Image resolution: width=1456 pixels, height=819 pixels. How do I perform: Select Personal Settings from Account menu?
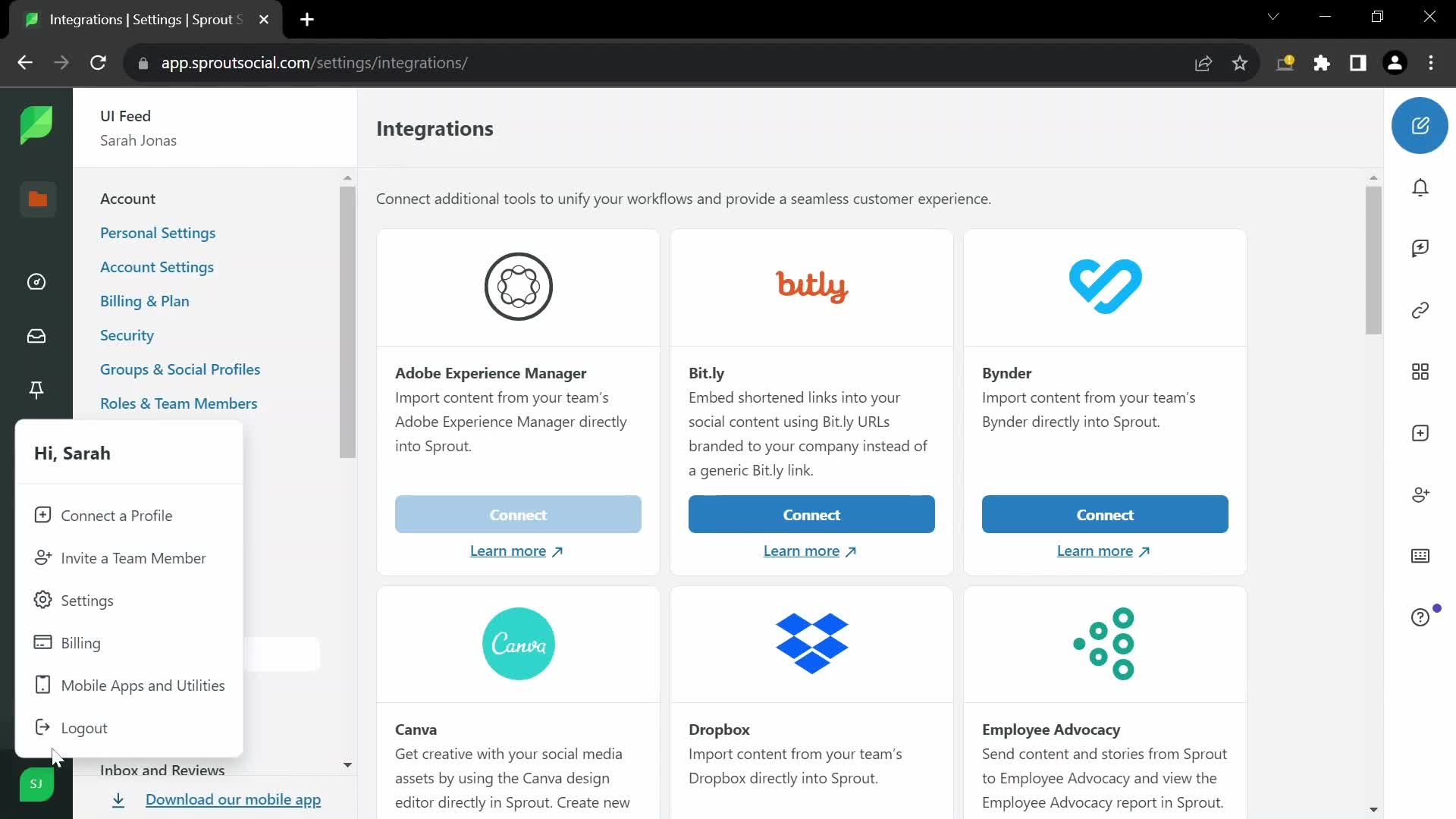157,232
